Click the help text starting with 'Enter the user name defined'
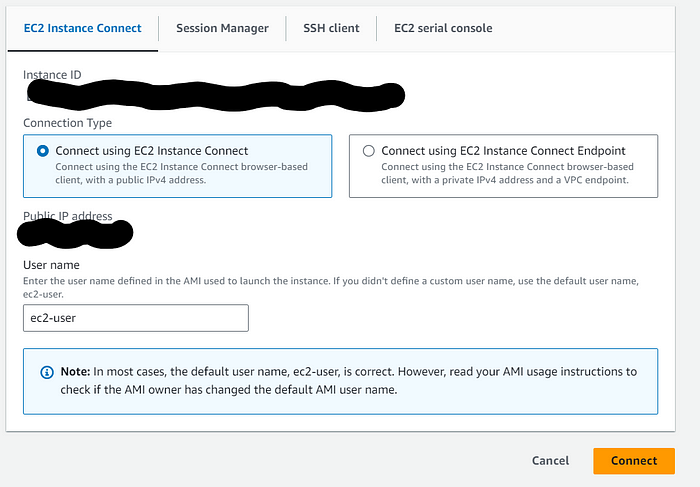Image resolution: width=700 pixels, height=487 pixels. (331, 287)
